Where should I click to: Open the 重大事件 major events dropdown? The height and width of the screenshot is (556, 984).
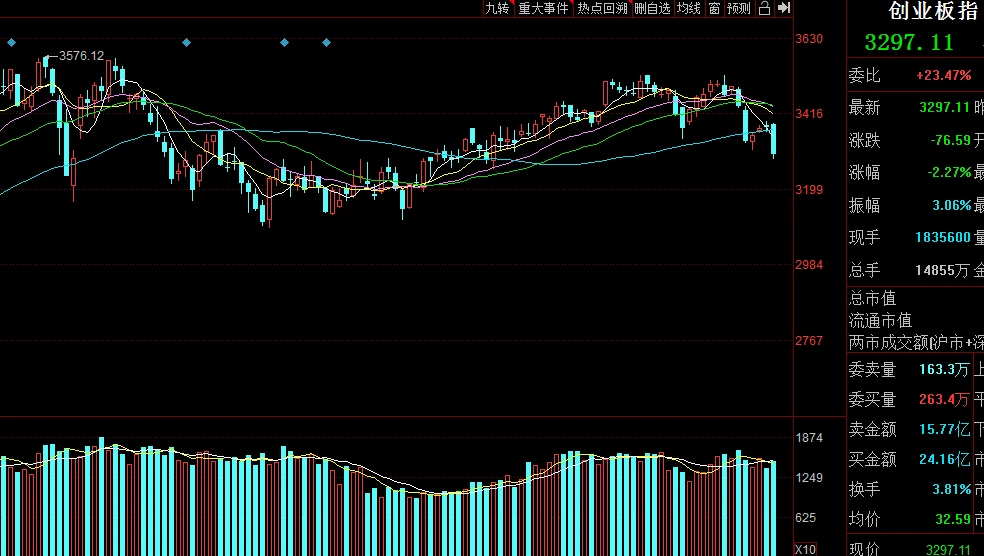[x=543, y=8]
